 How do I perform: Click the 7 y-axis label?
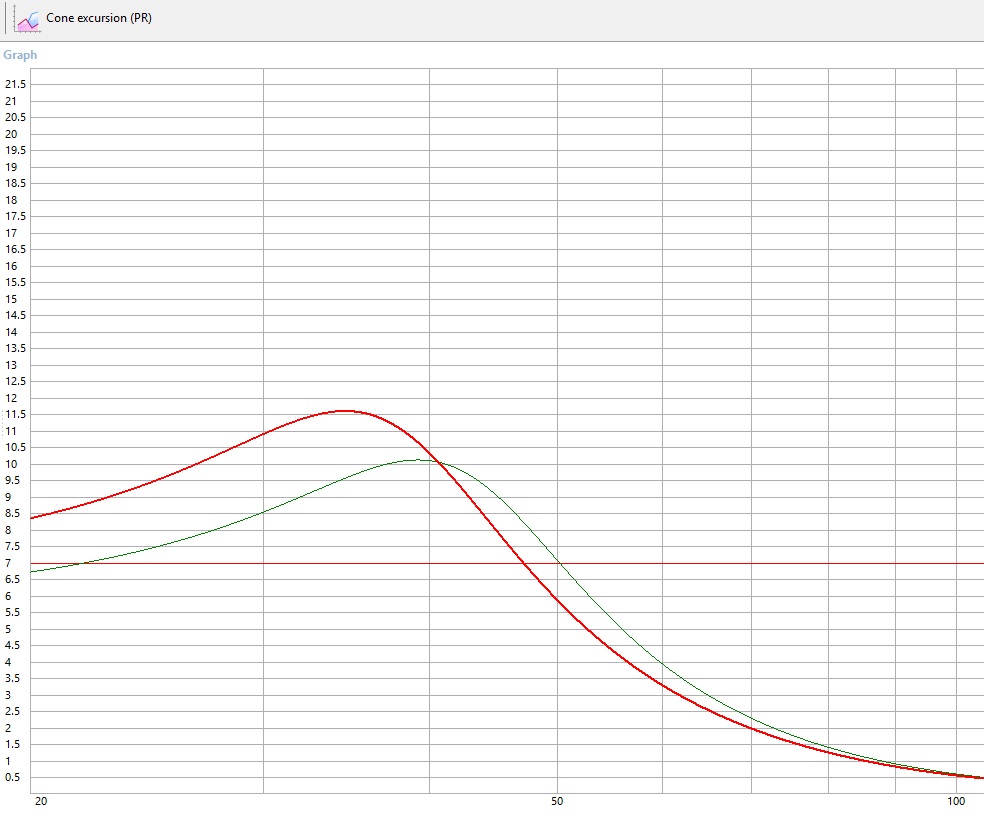coord(8,563)
